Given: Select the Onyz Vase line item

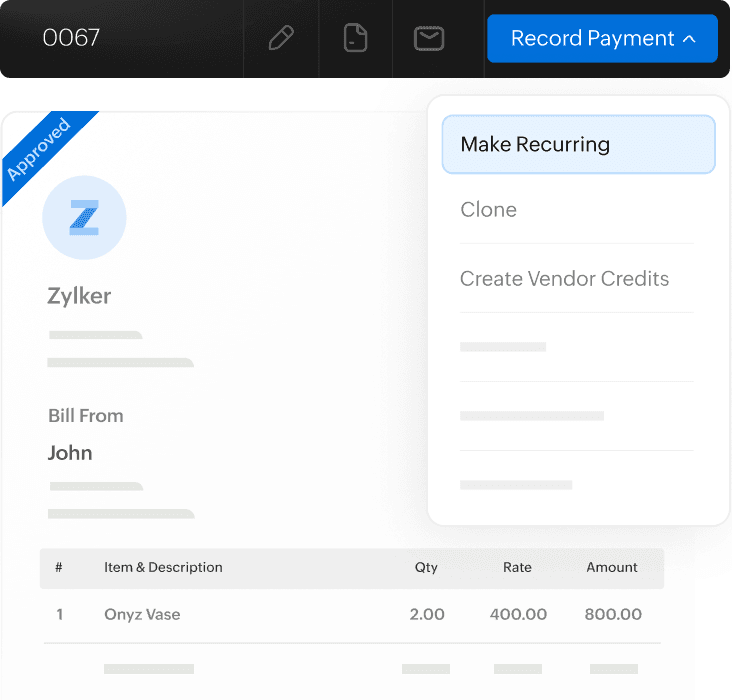Looking at the screenshot, I should coord(142,614).
